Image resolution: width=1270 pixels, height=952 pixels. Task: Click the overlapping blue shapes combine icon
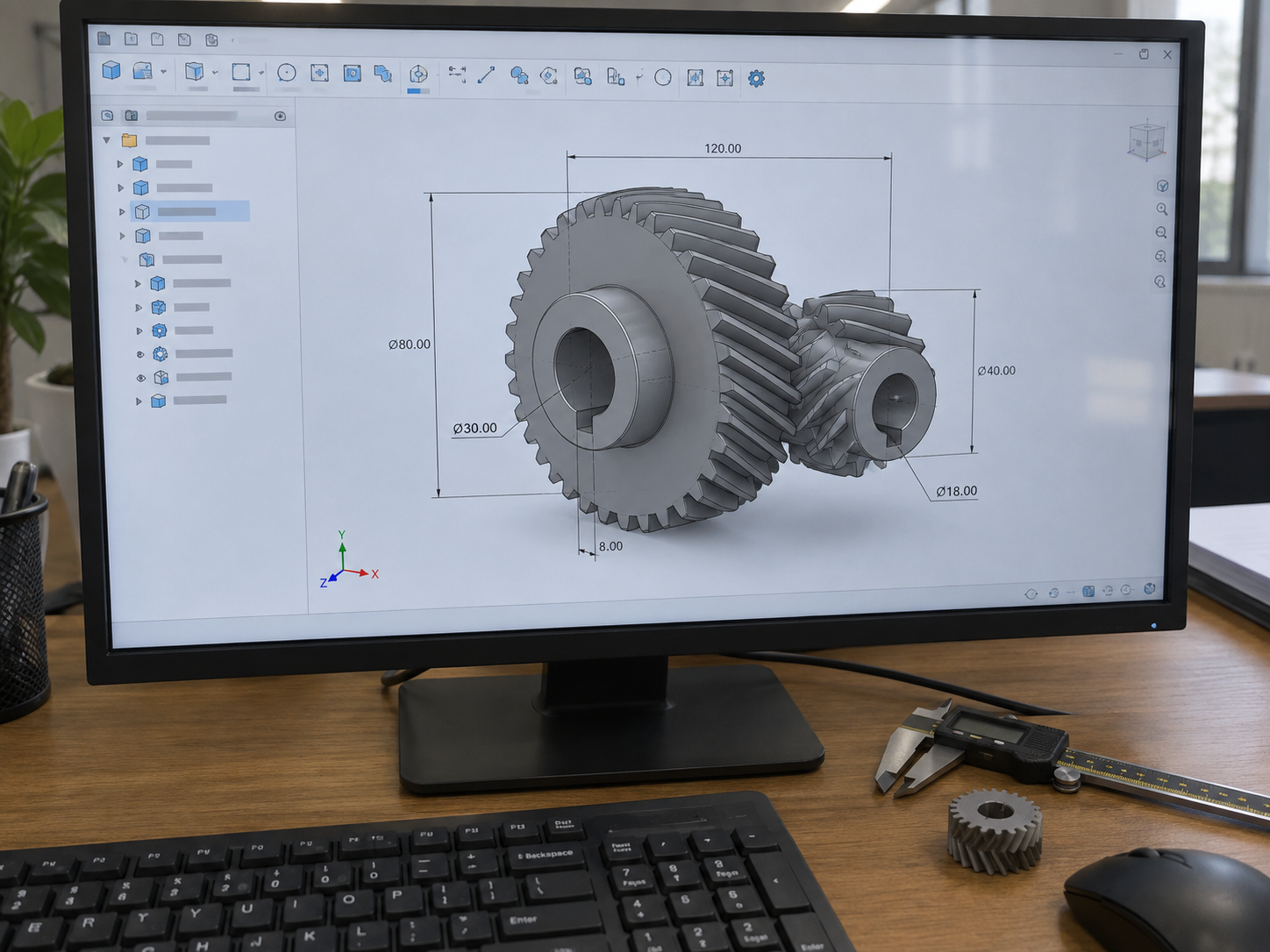[x=382, y=74]
